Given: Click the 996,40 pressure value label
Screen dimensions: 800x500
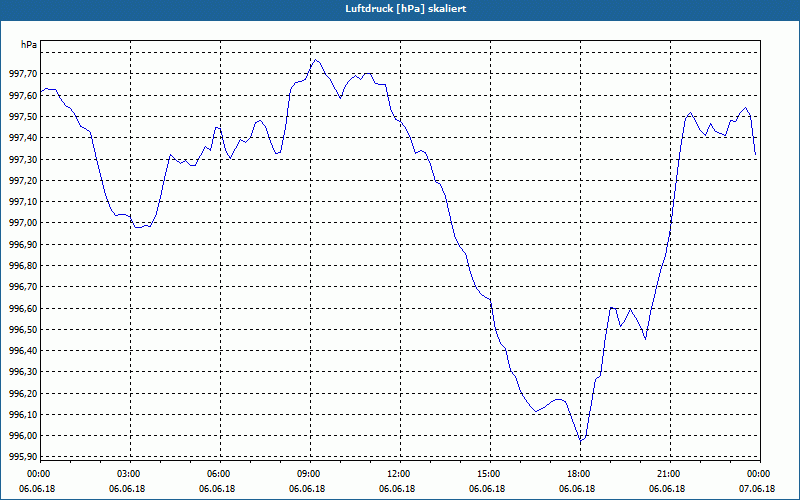Looking at the screenshot, I should 23,351.
